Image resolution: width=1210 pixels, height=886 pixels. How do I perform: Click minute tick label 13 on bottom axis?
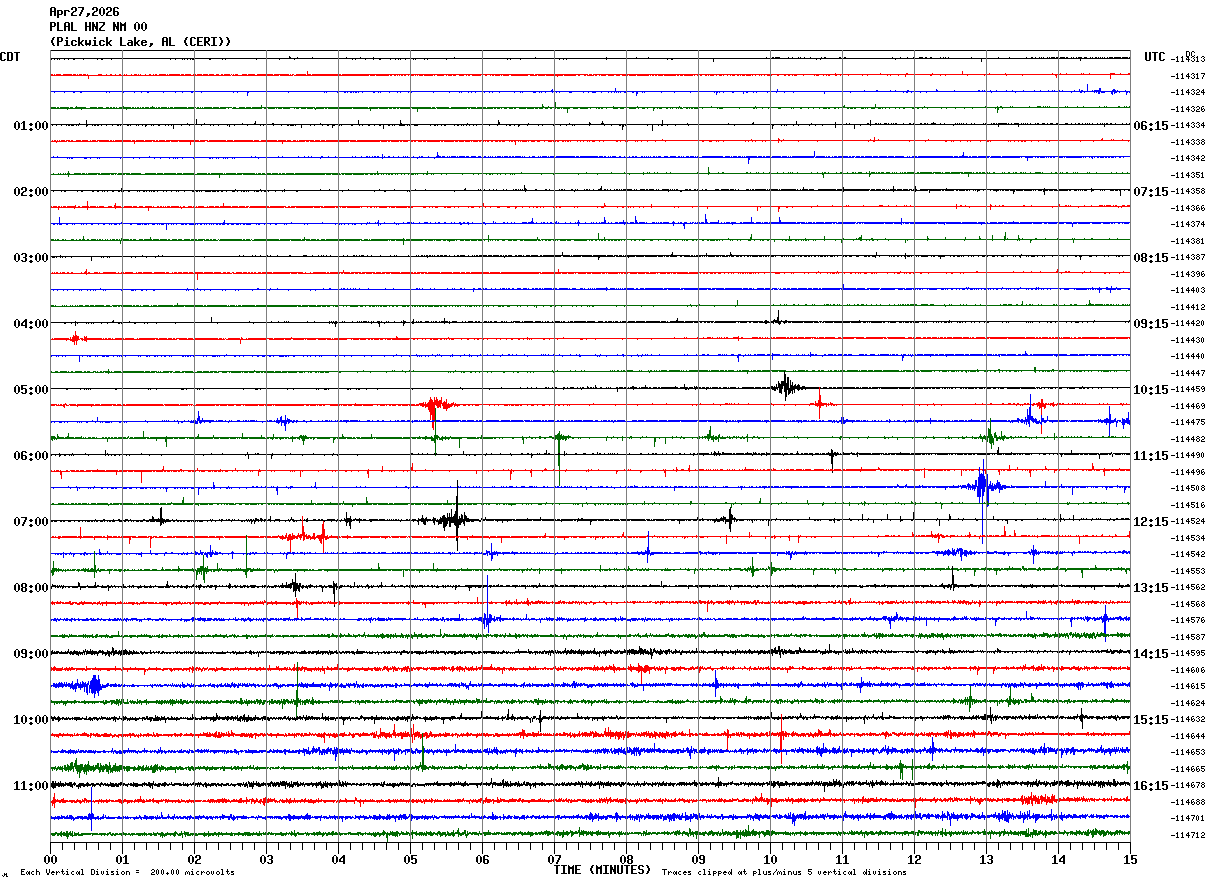(x=986, y=859)
